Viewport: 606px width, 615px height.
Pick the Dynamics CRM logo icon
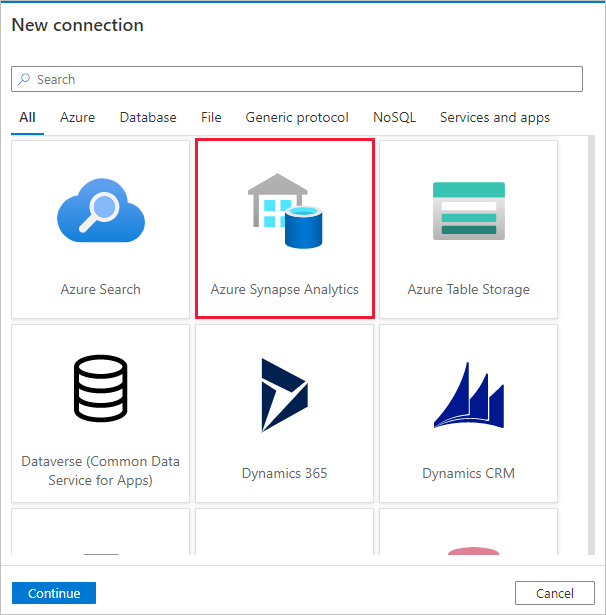coord(468,397)
